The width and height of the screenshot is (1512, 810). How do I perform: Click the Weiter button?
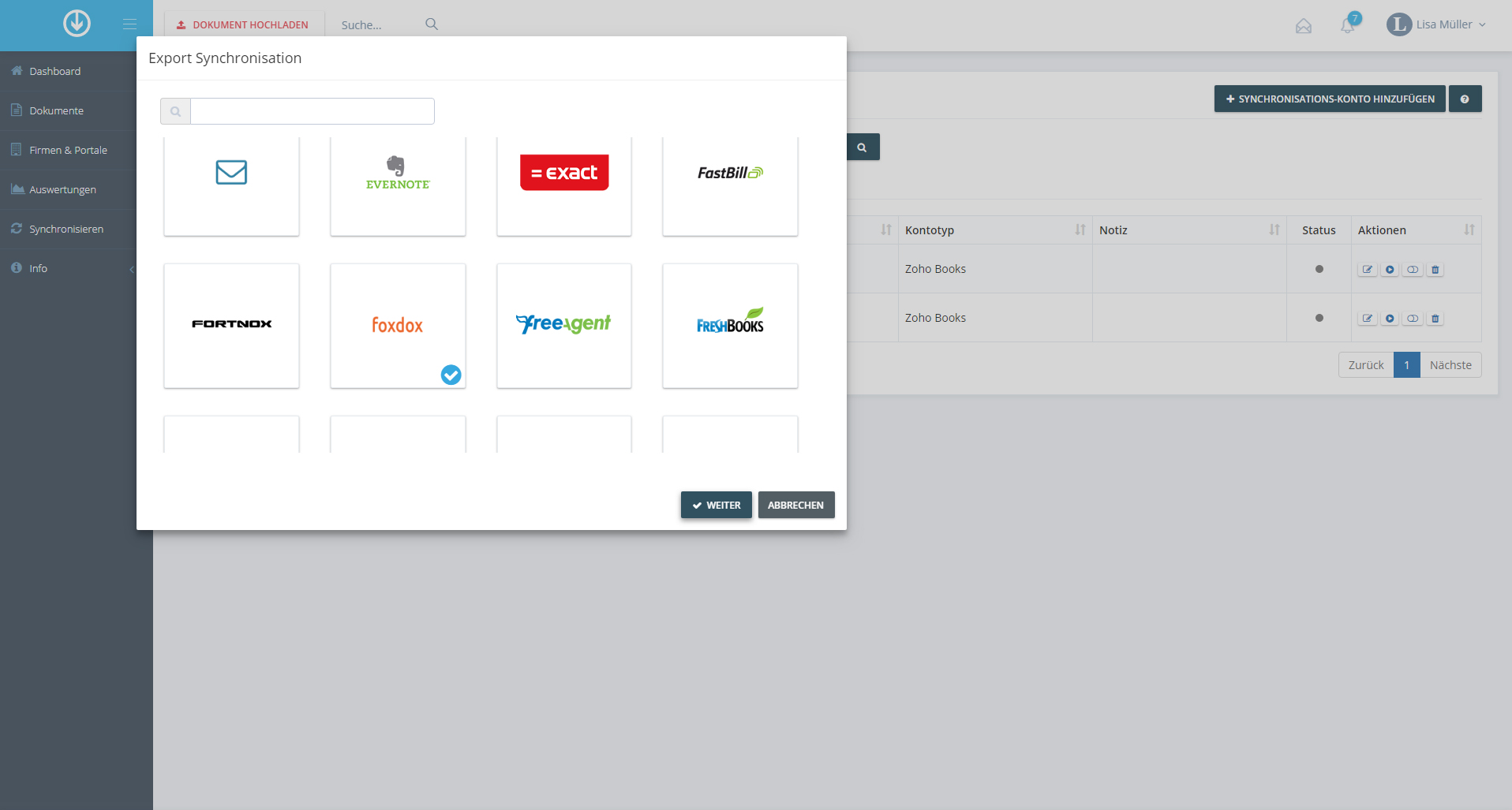point(716,505)
